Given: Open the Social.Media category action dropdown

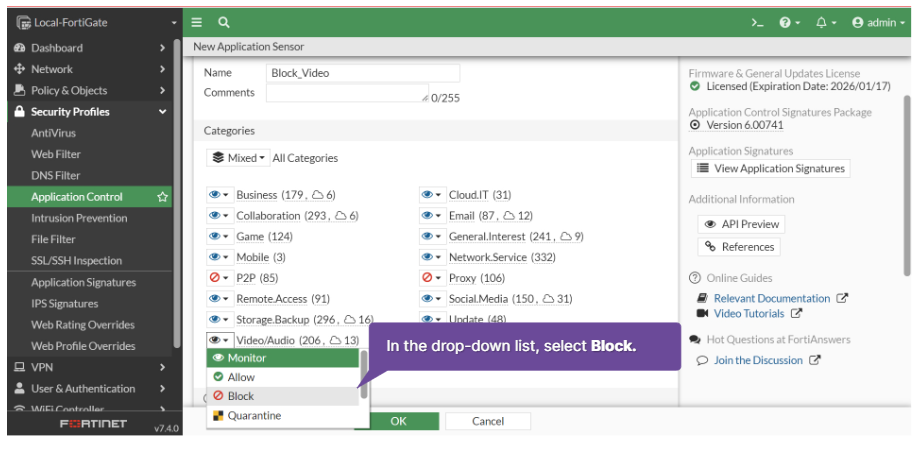Looking at the screenshot, I should 433,299.
